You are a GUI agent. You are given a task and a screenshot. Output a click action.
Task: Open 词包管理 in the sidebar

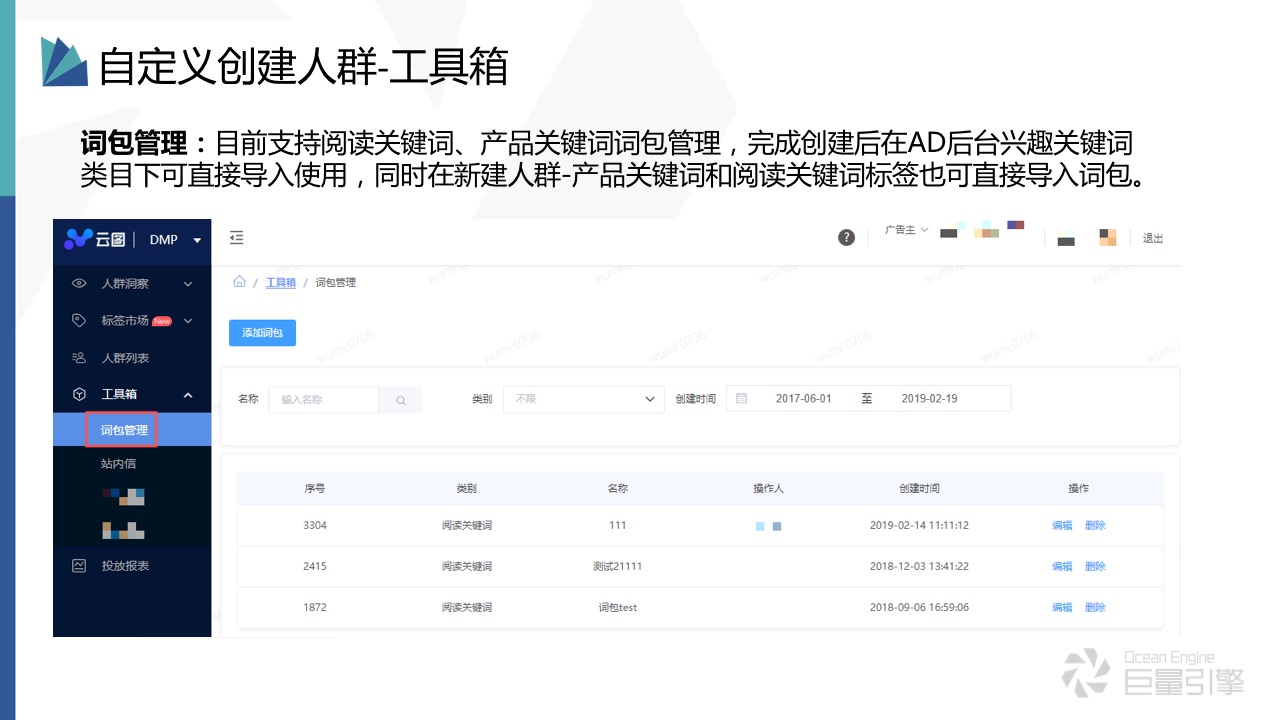(x=120, y=429)
